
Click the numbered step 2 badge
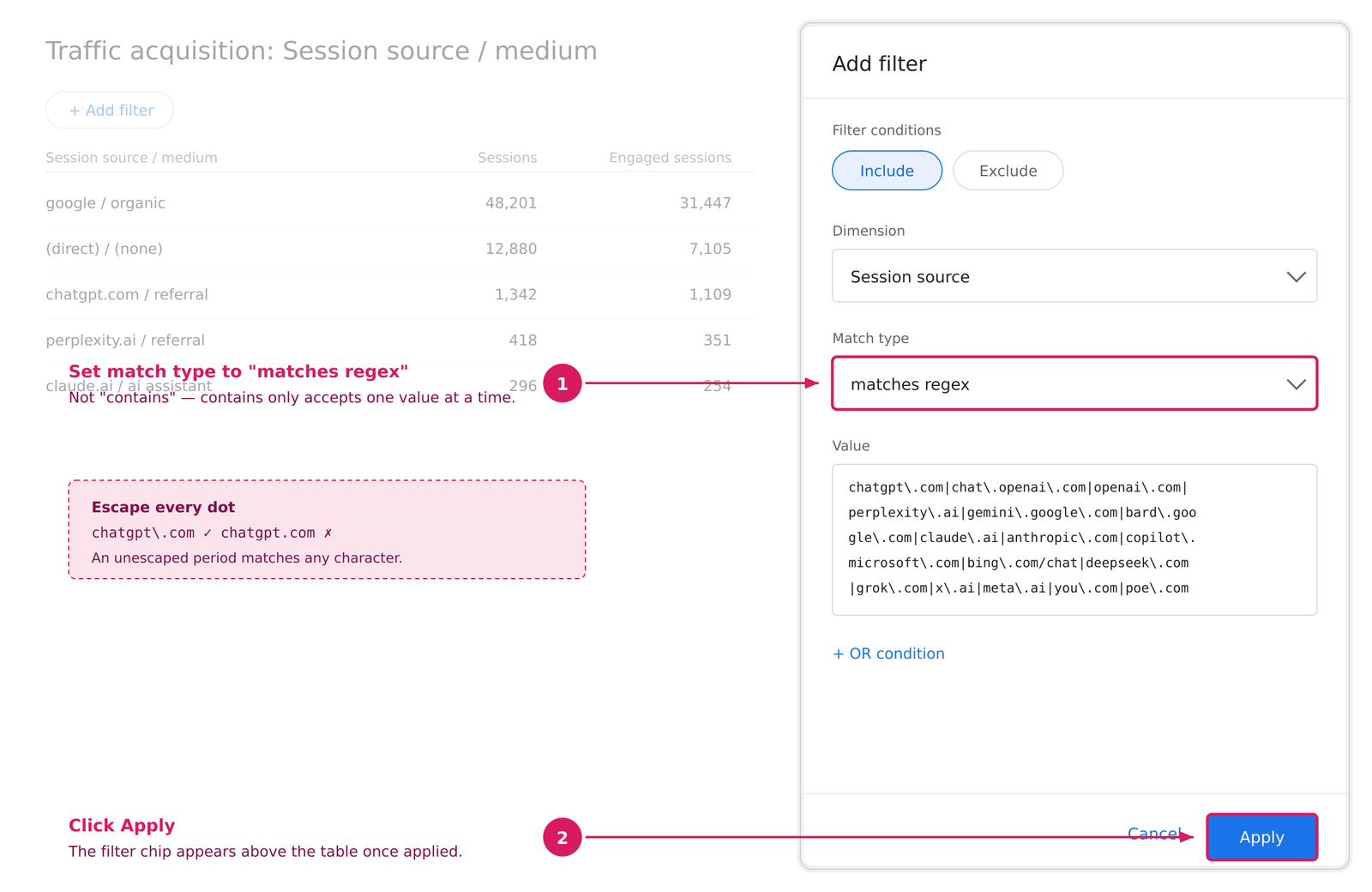click(x=563, y=837)
